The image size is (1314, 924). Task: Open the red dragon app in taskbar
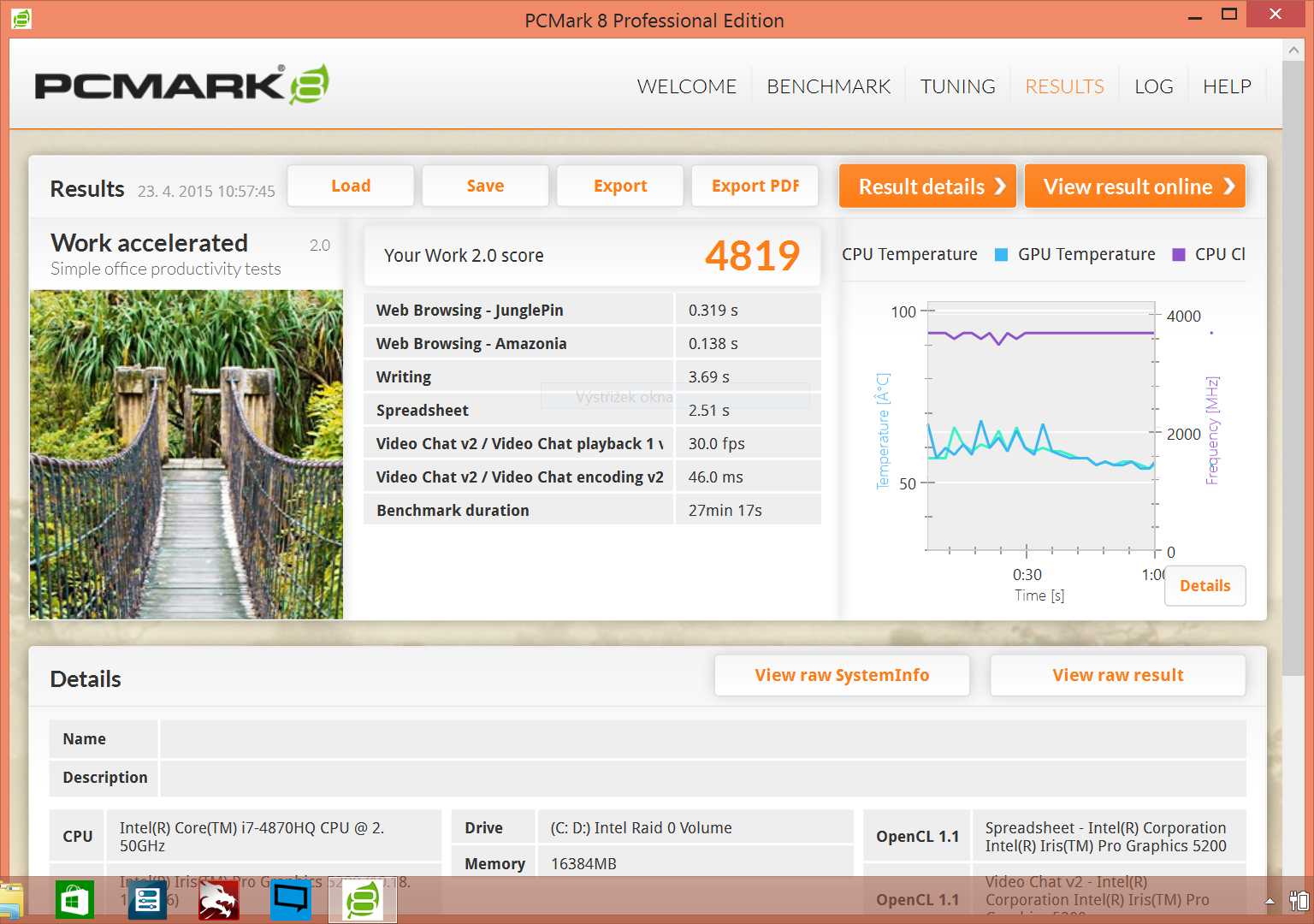219,900
